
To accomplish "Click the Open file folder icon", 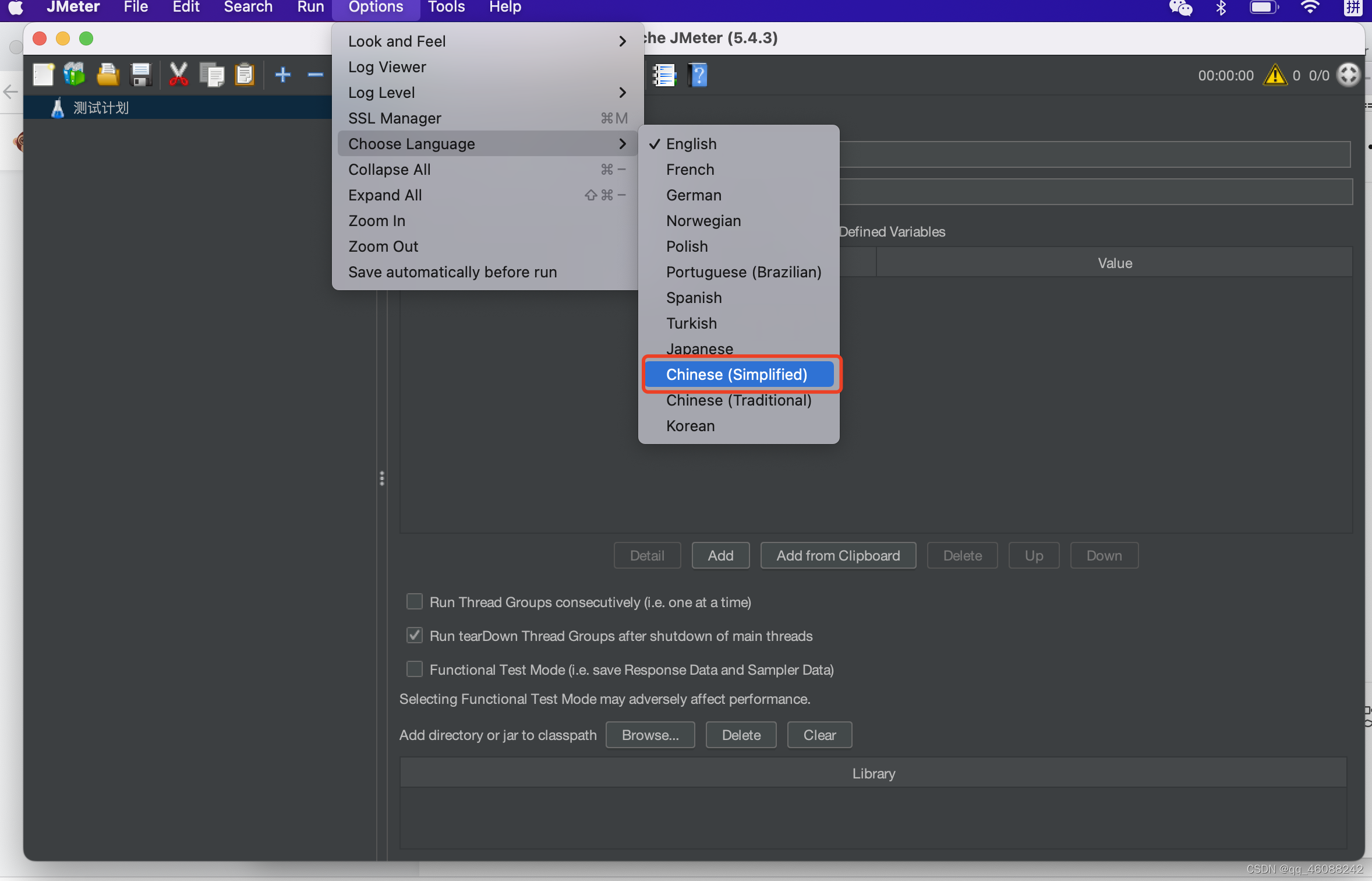I will click(x=108, y=75).
